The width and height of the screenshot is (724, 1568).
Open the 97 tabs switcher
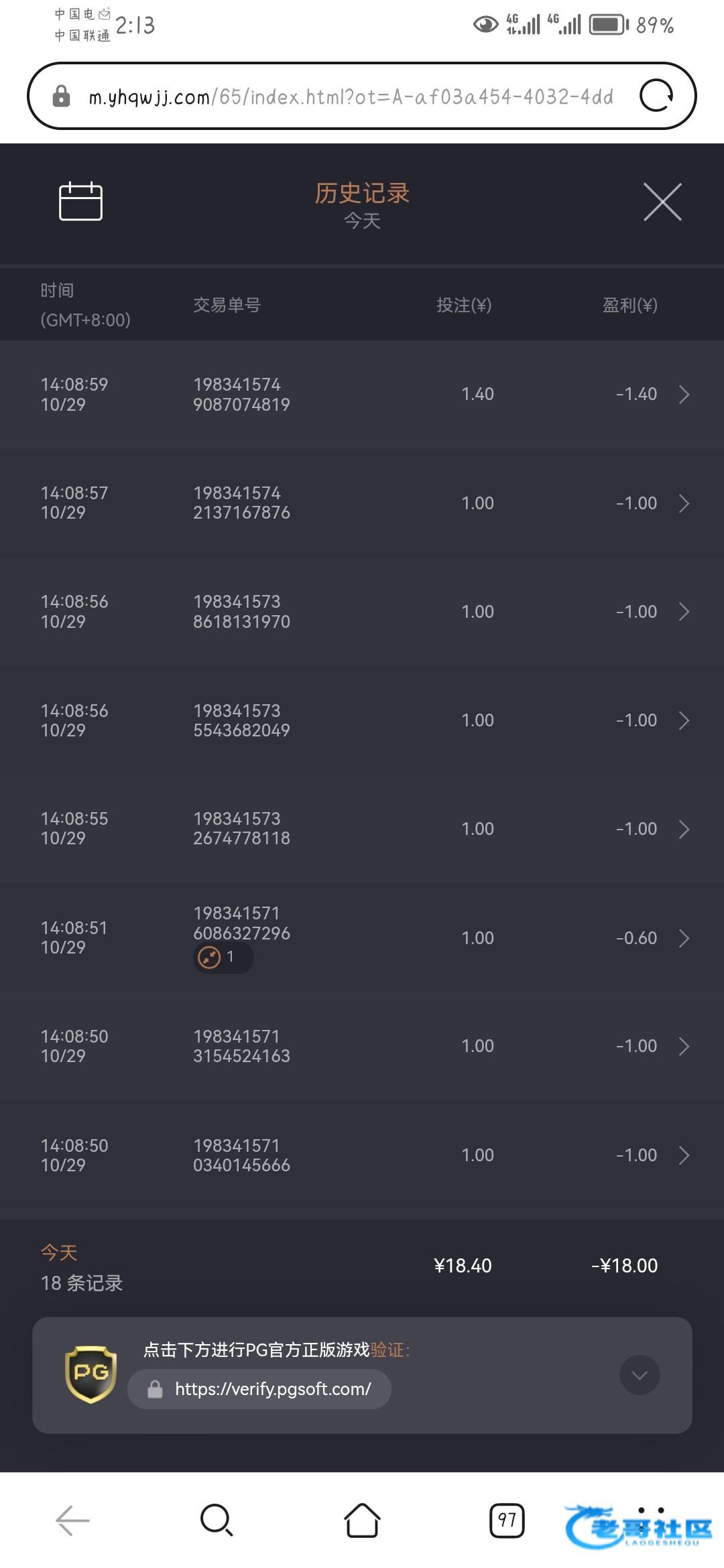click(x=507, y=1520)
